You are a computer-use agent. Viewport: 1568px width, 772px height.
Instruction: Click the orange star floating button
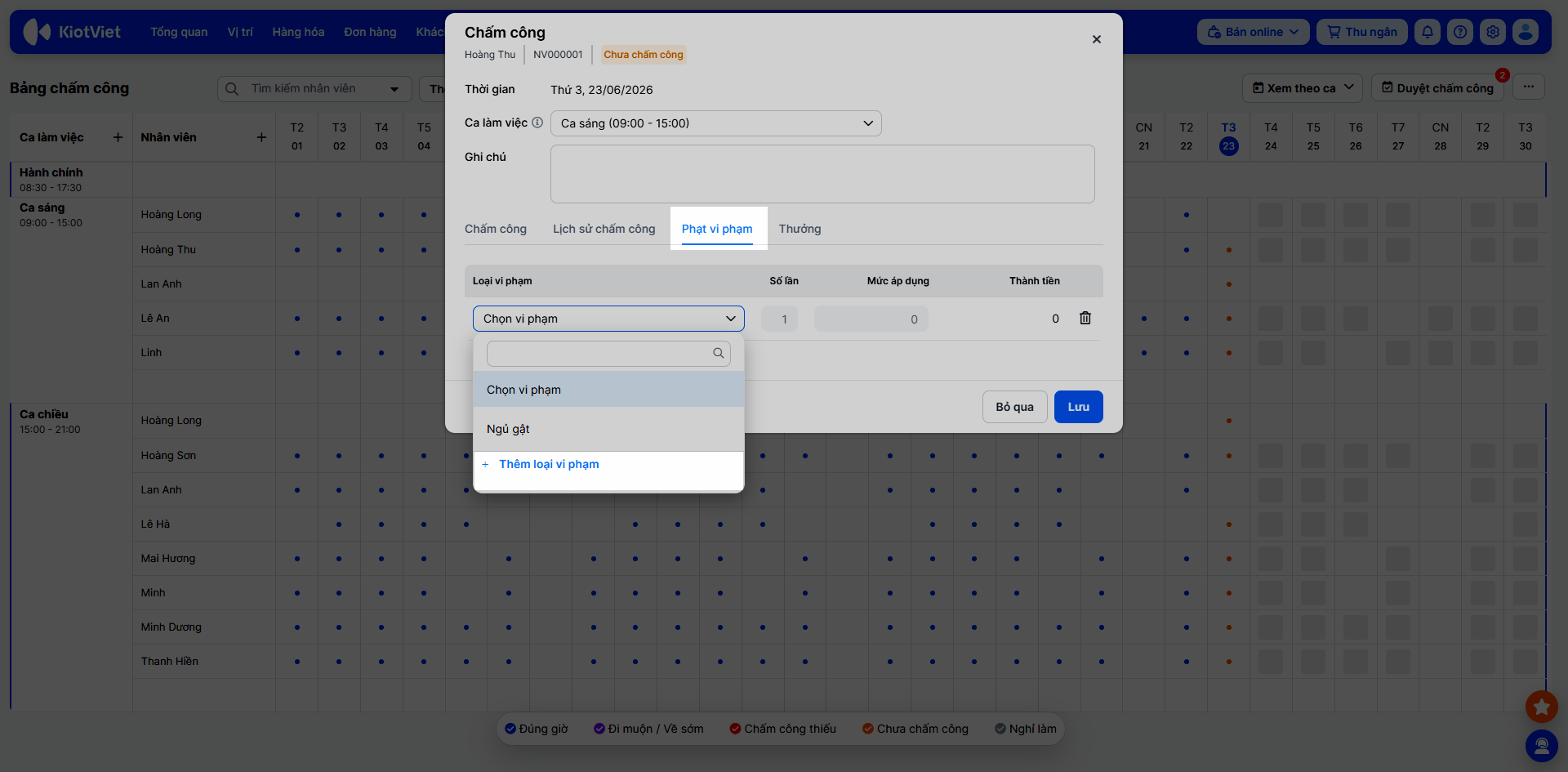[1542, 706]
